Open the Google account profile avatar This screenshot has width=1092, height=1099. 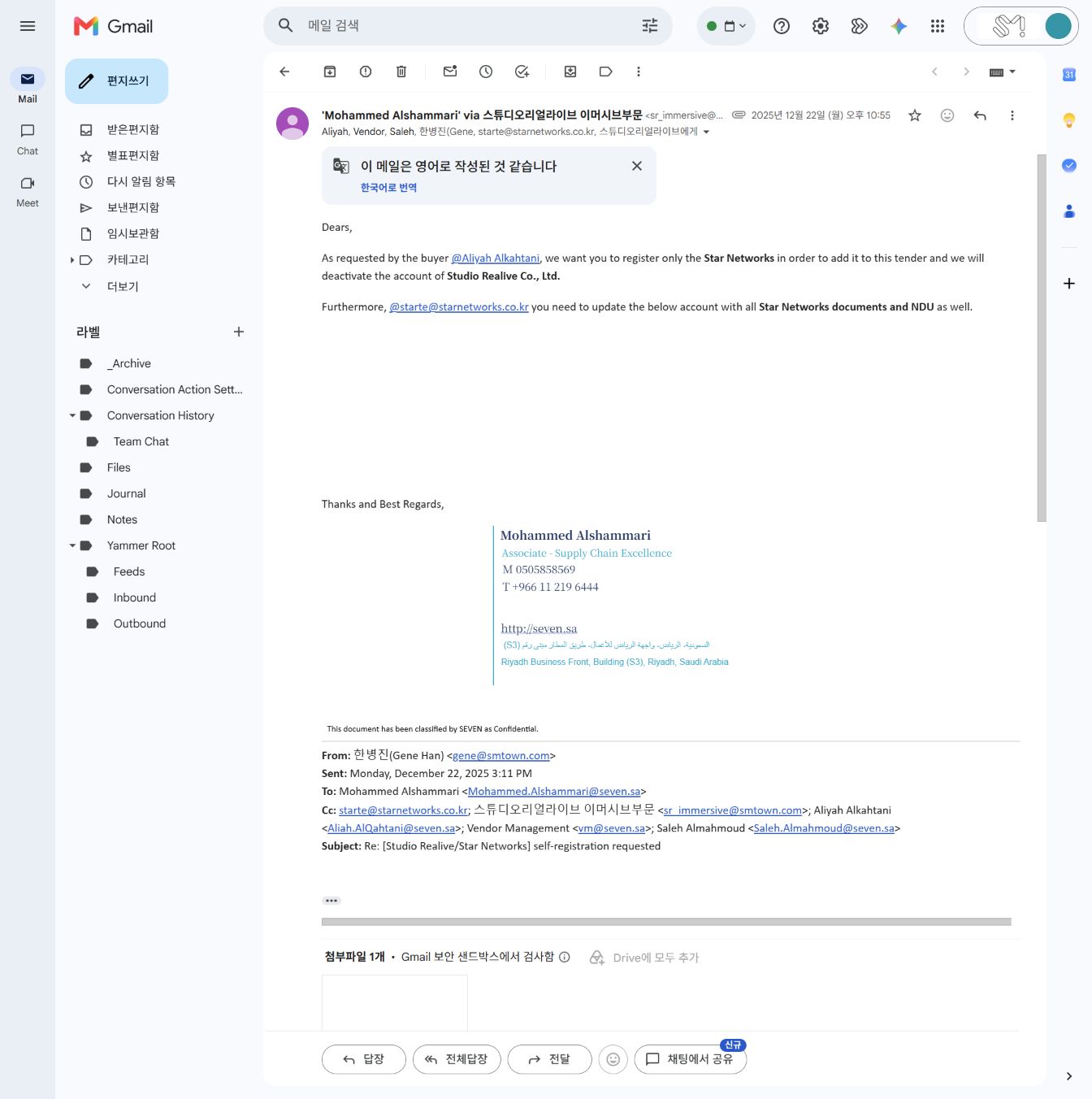1058,26
